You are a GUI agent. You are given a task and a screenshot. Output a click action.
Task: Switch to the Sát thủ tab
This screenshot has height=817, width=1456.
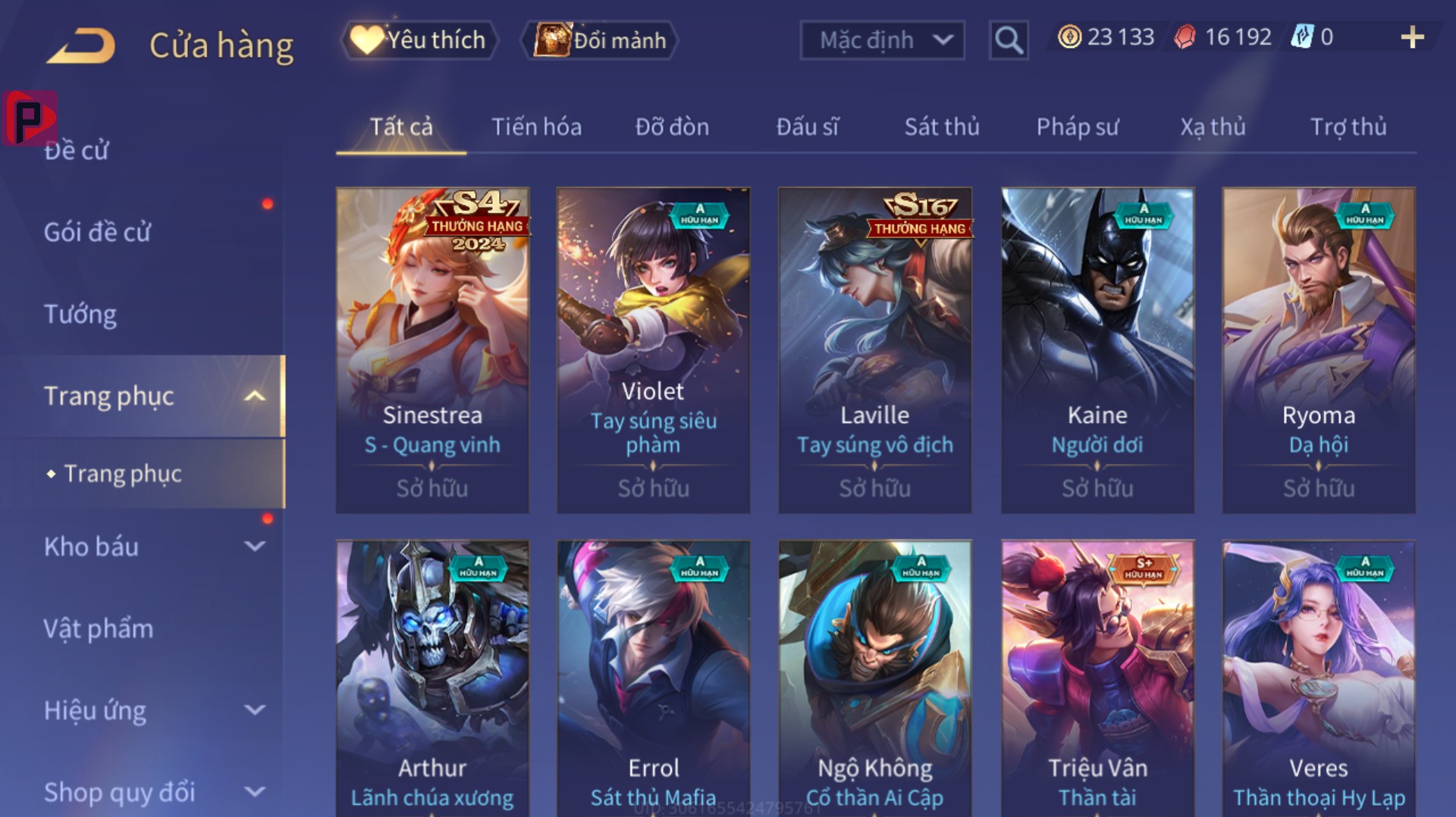[x=942, y=127]
